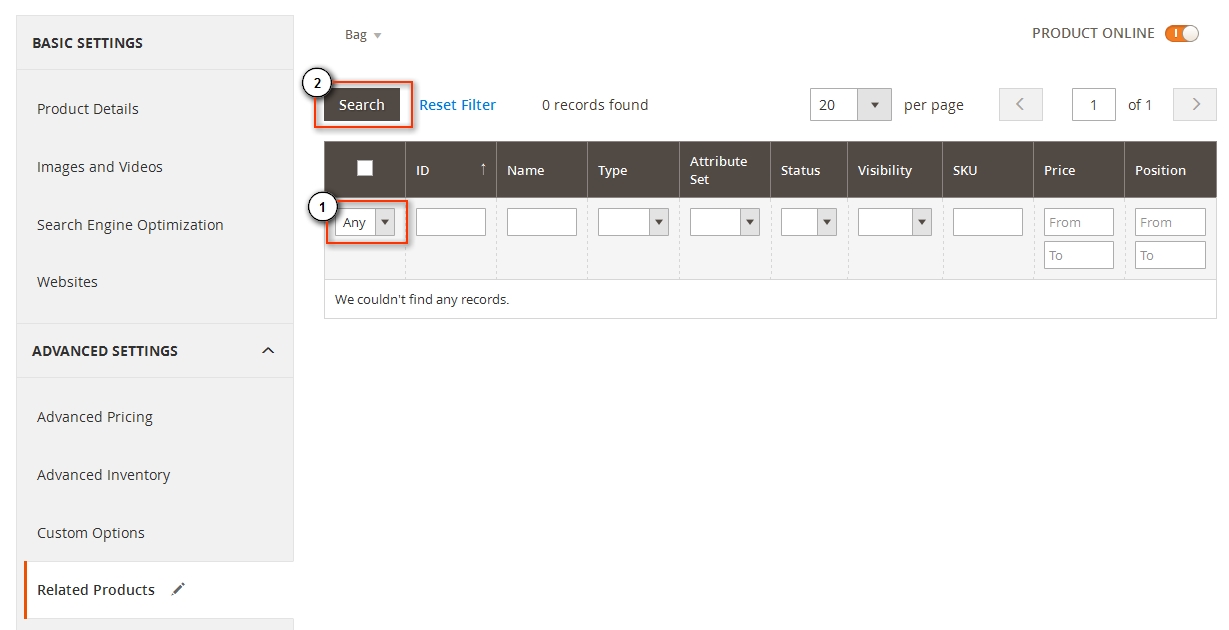This screenshot has height=630, width=1229.
Task: Open the Search Engine Optimization section
Action: pyautogui.click(x=130, y=224)
